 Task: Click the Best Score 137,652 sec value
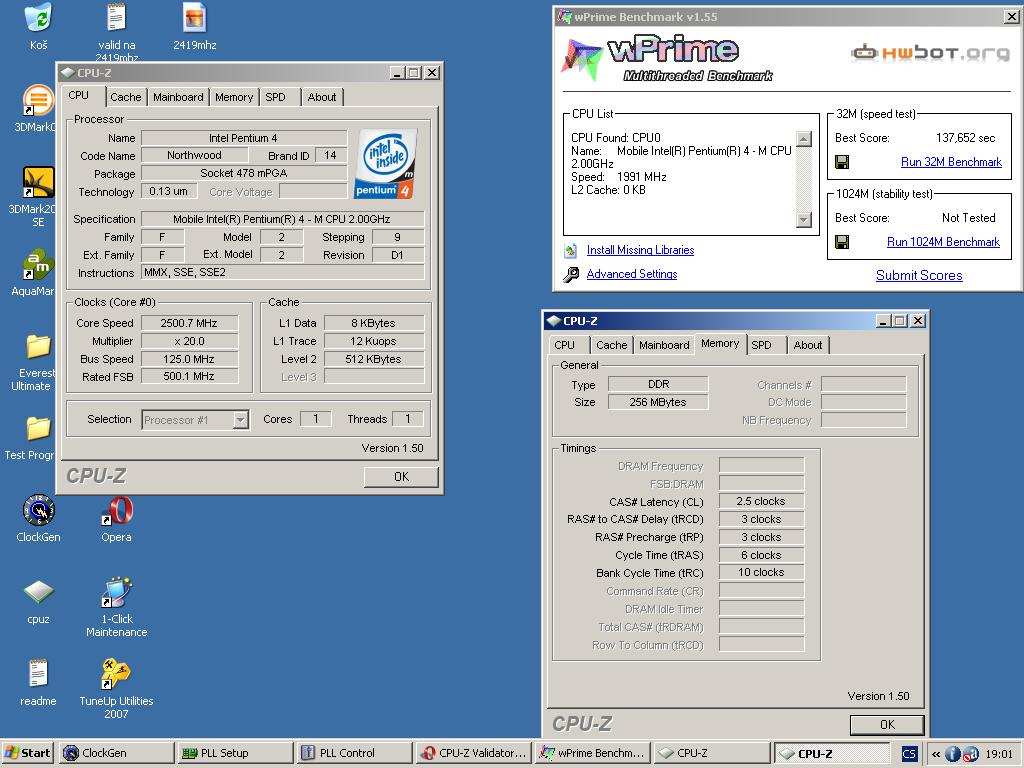pyautogui.click(x=965, y=138)
